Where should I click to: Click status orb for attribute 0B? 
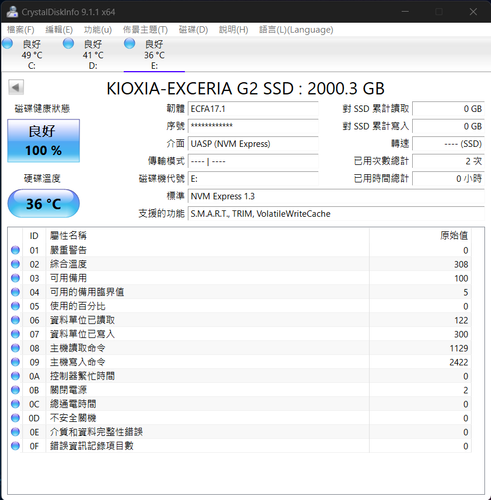click(x=15, y=390)
